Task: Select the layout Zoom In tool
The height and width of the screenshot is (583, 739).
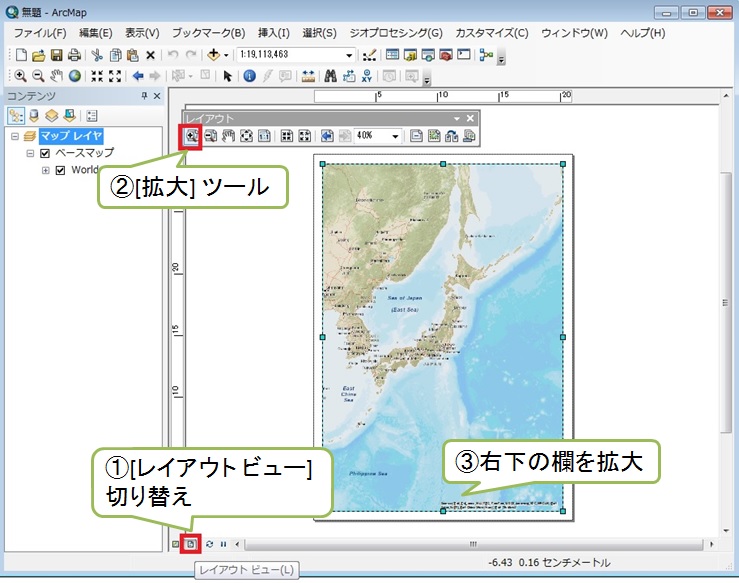Action: coord(192,137)
